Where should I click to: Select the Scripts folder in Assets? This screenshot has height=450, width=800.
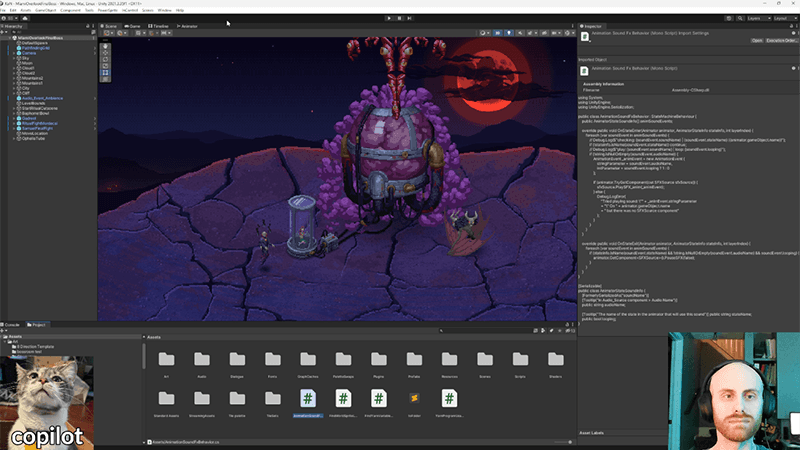[x=520, y=364]
